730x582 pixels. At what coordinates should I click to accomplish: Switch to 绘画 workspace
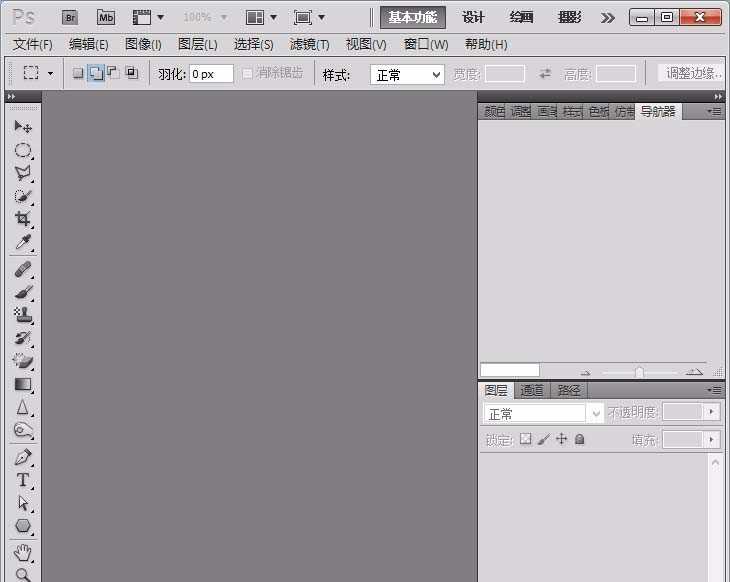[521, 17]
